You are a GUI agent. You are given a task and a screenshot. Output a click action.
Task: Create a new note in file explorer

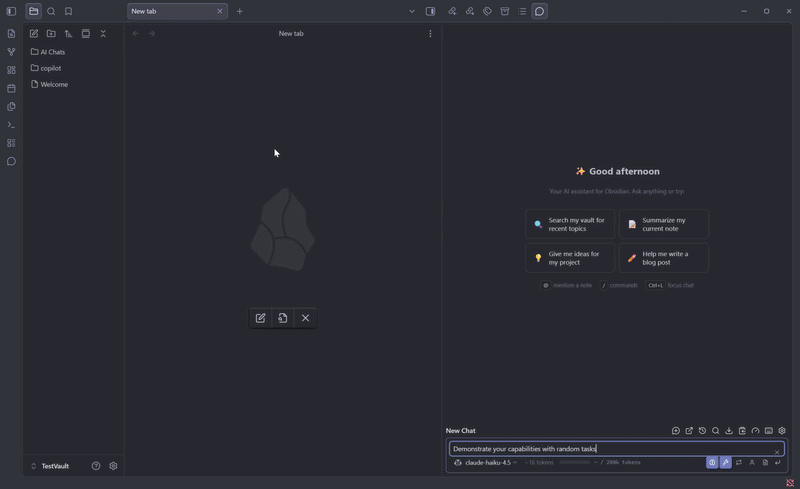click(34, 34)
